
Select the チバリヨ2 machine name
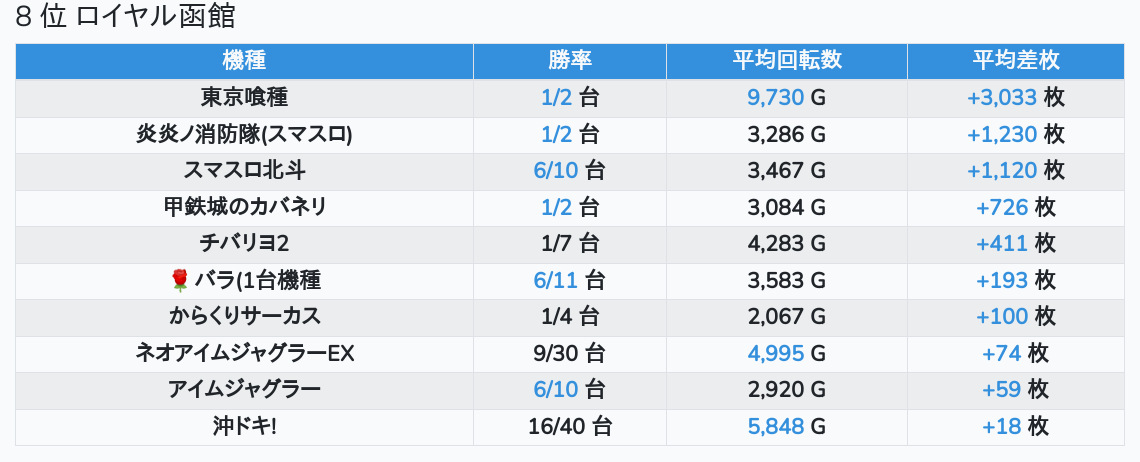[x=244, y=243]
